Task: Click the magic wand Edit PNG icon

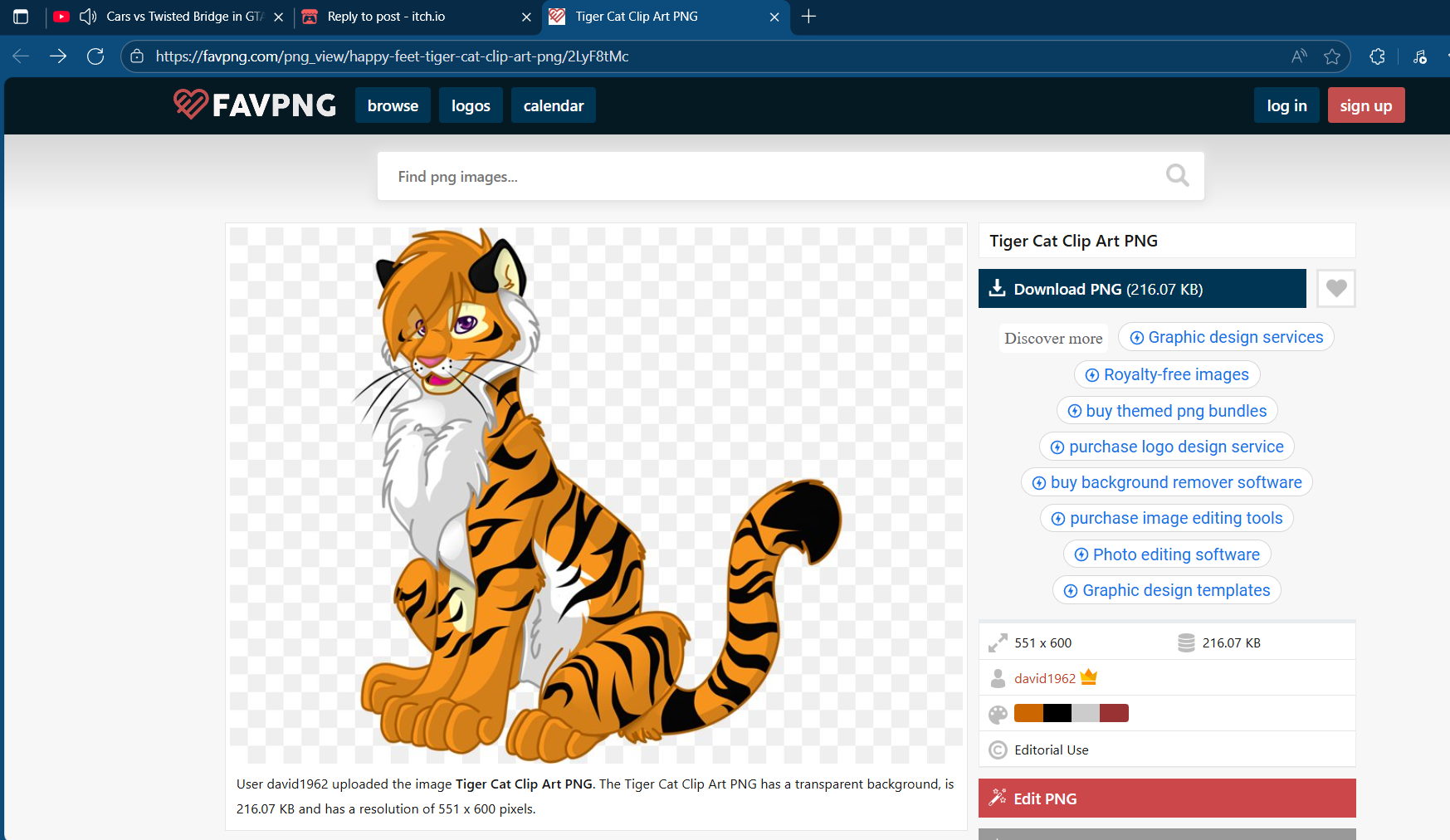Action: tap(998, 798)
